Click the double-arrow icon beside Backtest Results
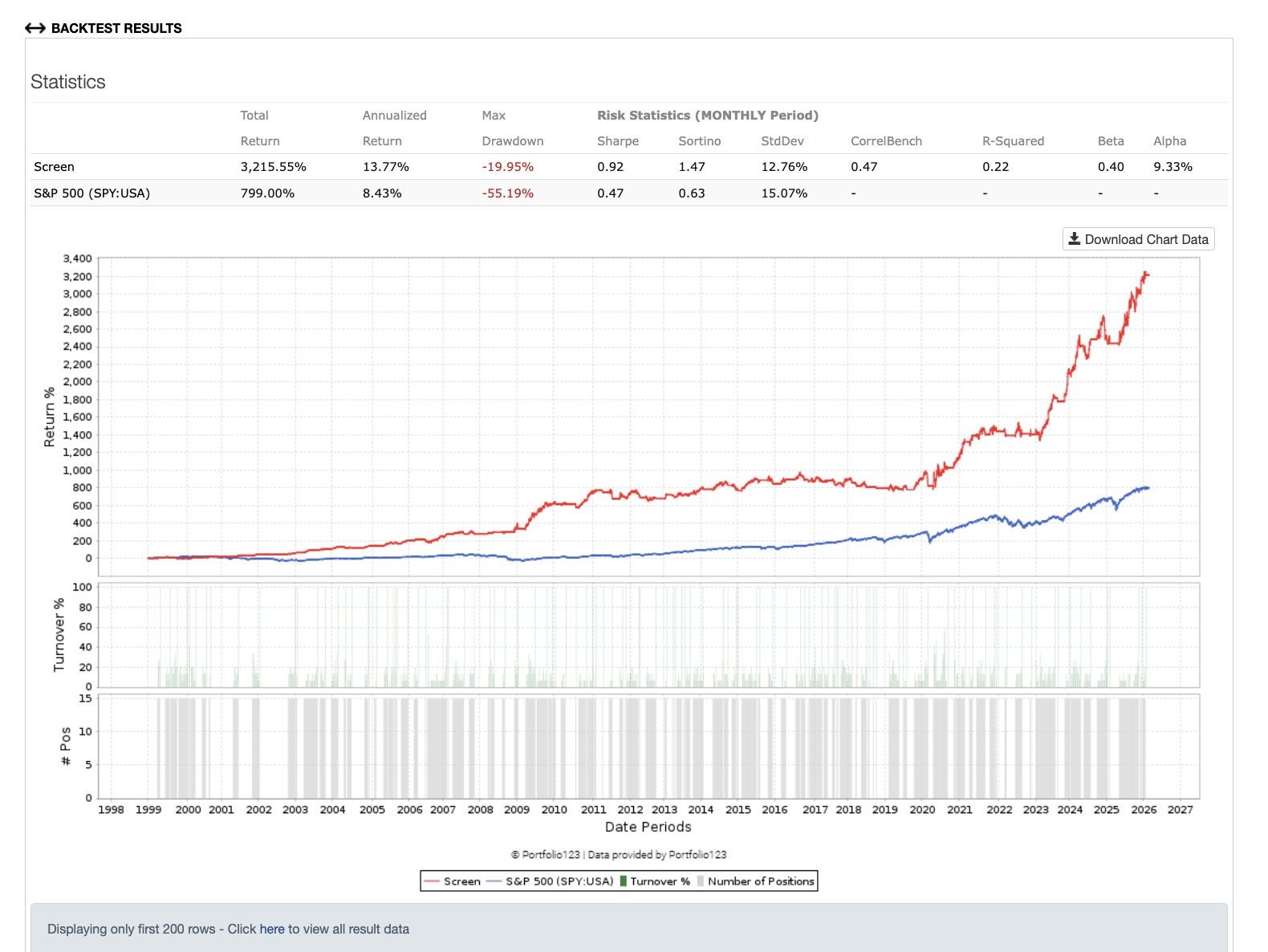The image size is (1268, 952). point(35,28)
